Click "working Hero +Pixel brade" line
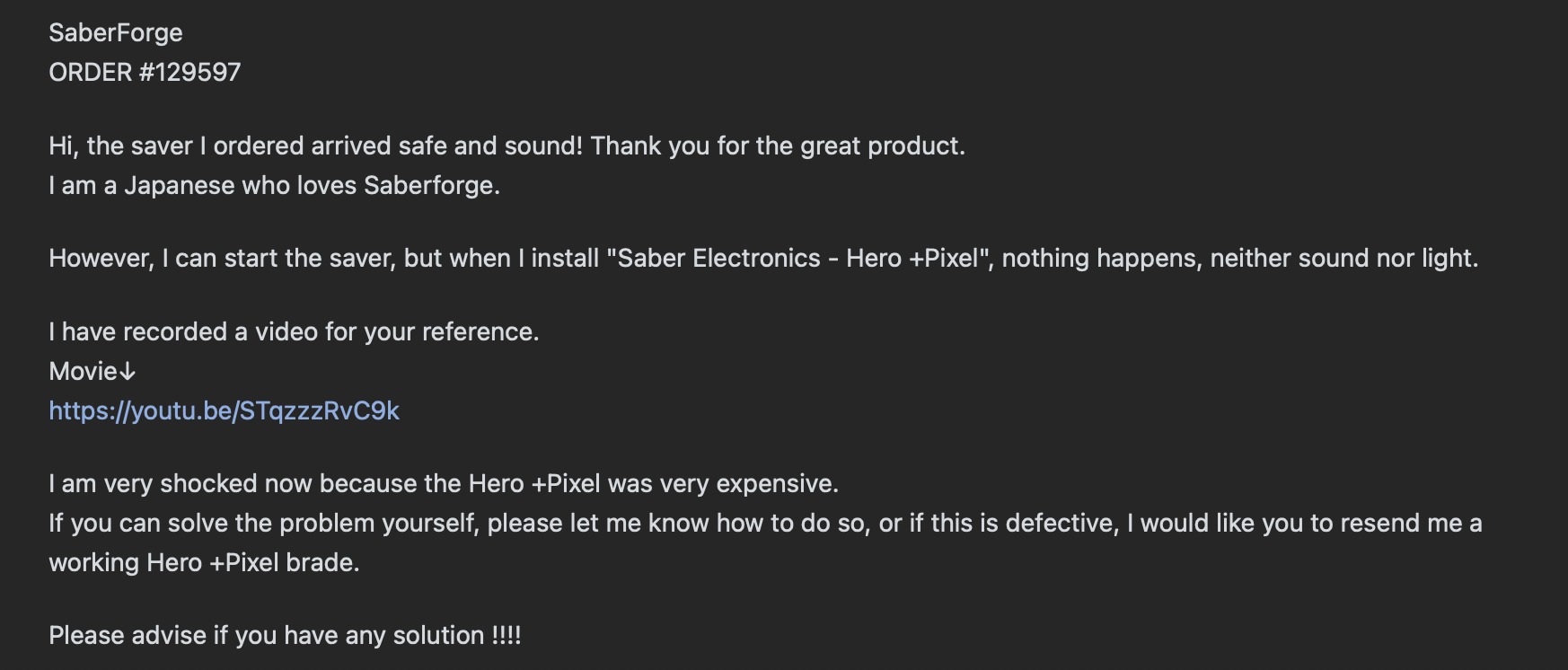Screen dimensions: 1568x670 point(204,562)
